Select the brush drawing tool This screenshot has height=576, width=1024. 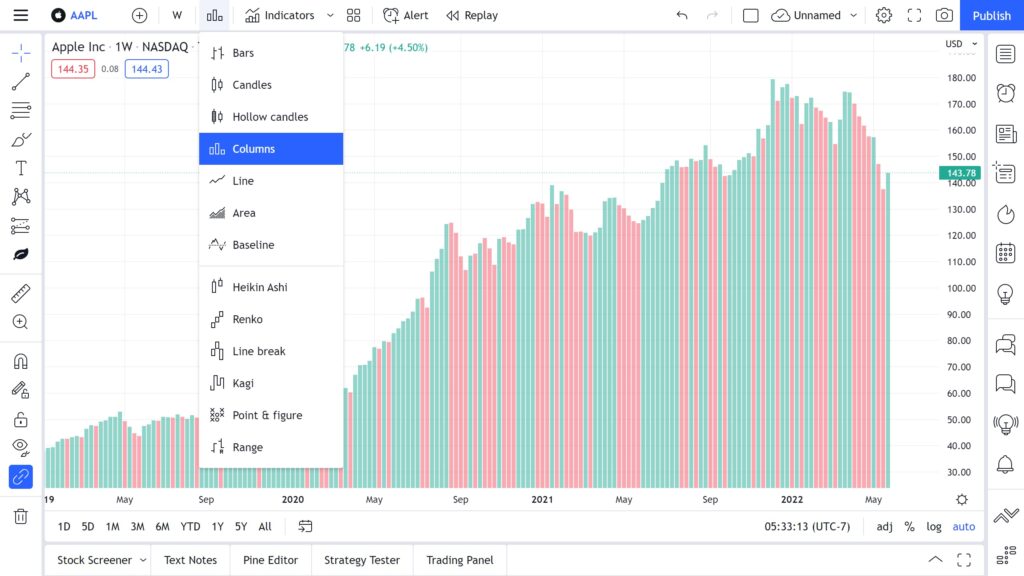21,139
